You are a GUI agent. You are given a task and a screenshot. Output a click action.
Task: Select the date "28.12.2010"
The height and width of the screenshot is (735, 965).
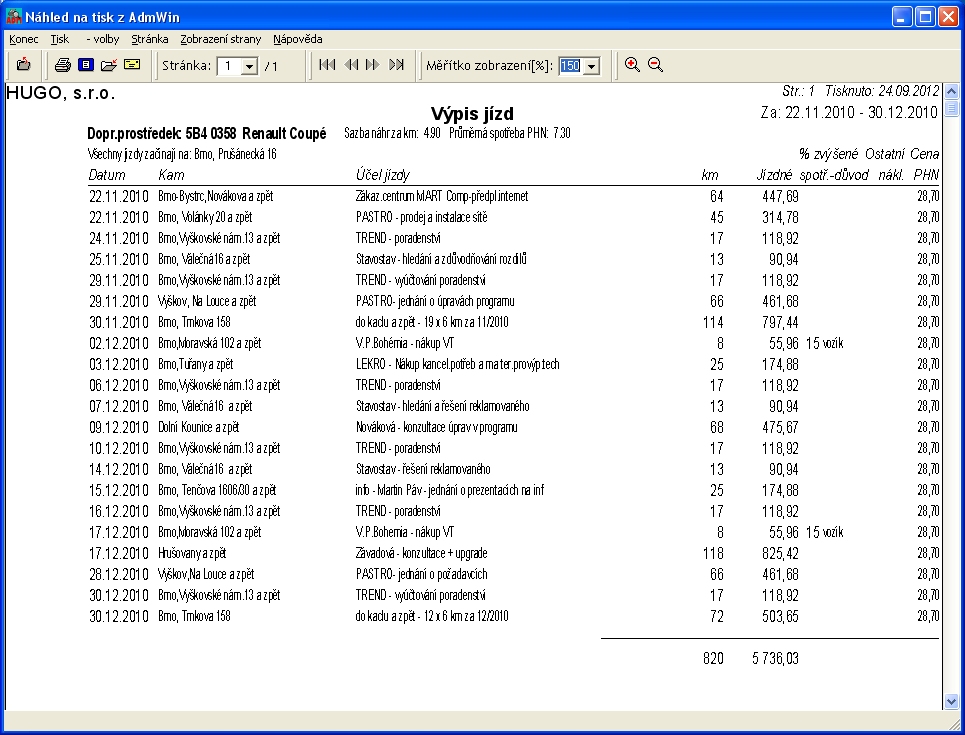pyautogui.click(x=119, y=574)
